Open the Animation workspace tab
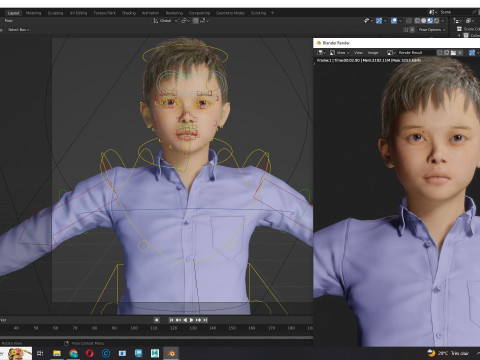Image resolution: width=480 pixels, height=360 pixels. pyautogui.click(x=150, y=13)
